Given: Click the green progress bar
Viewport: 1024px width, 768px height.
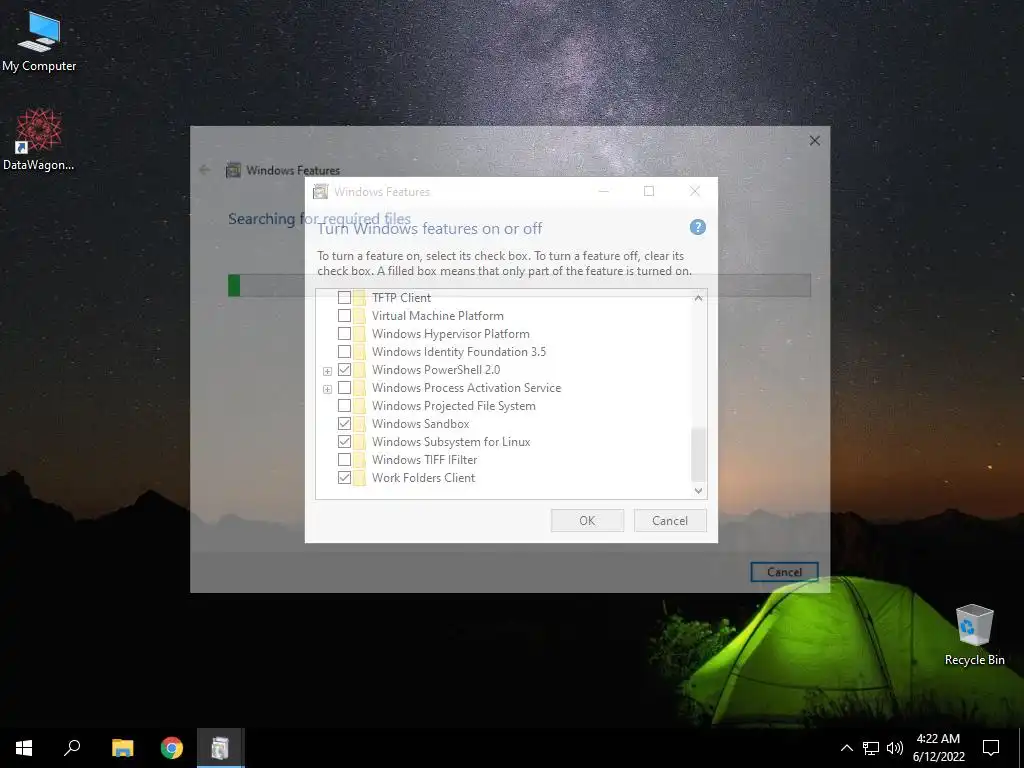Looking at the screenshot, I should [x=234, y=285].
